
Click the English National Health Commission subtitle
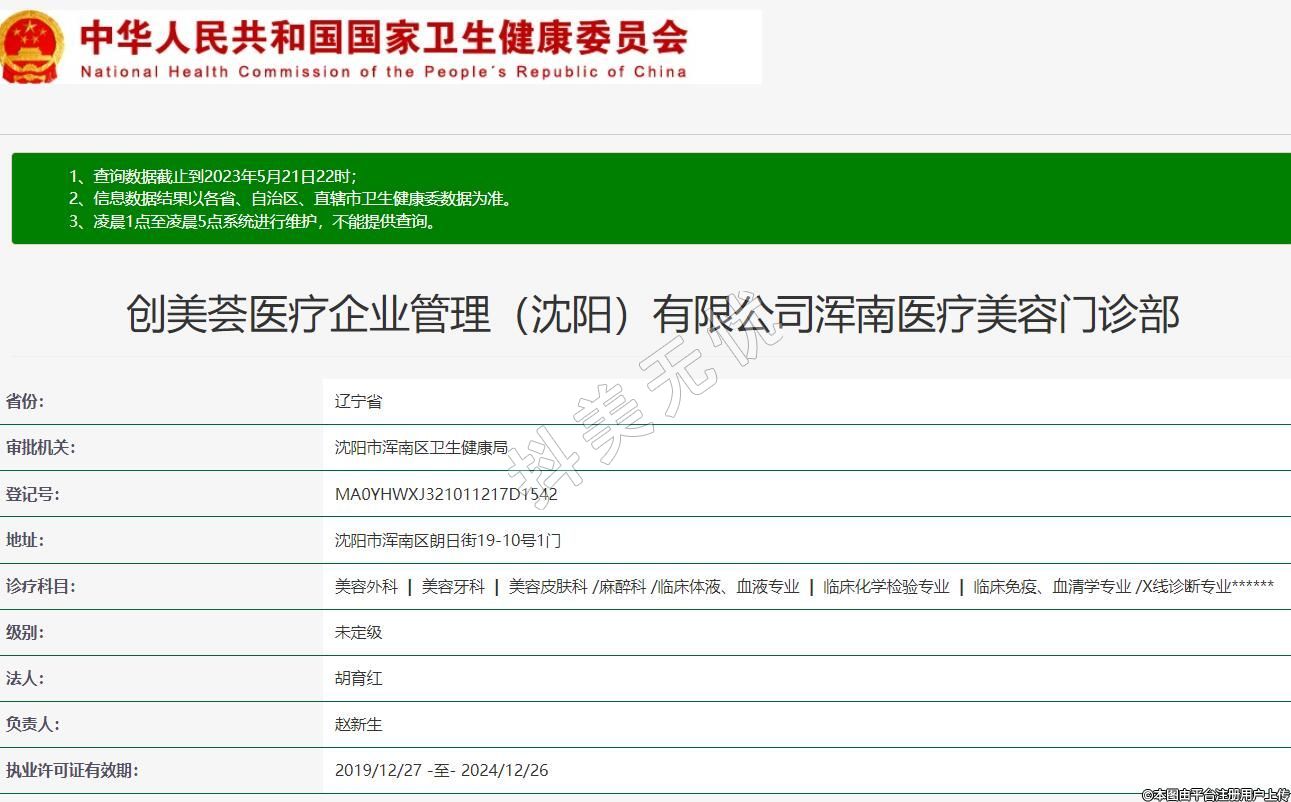click(383, 72)
